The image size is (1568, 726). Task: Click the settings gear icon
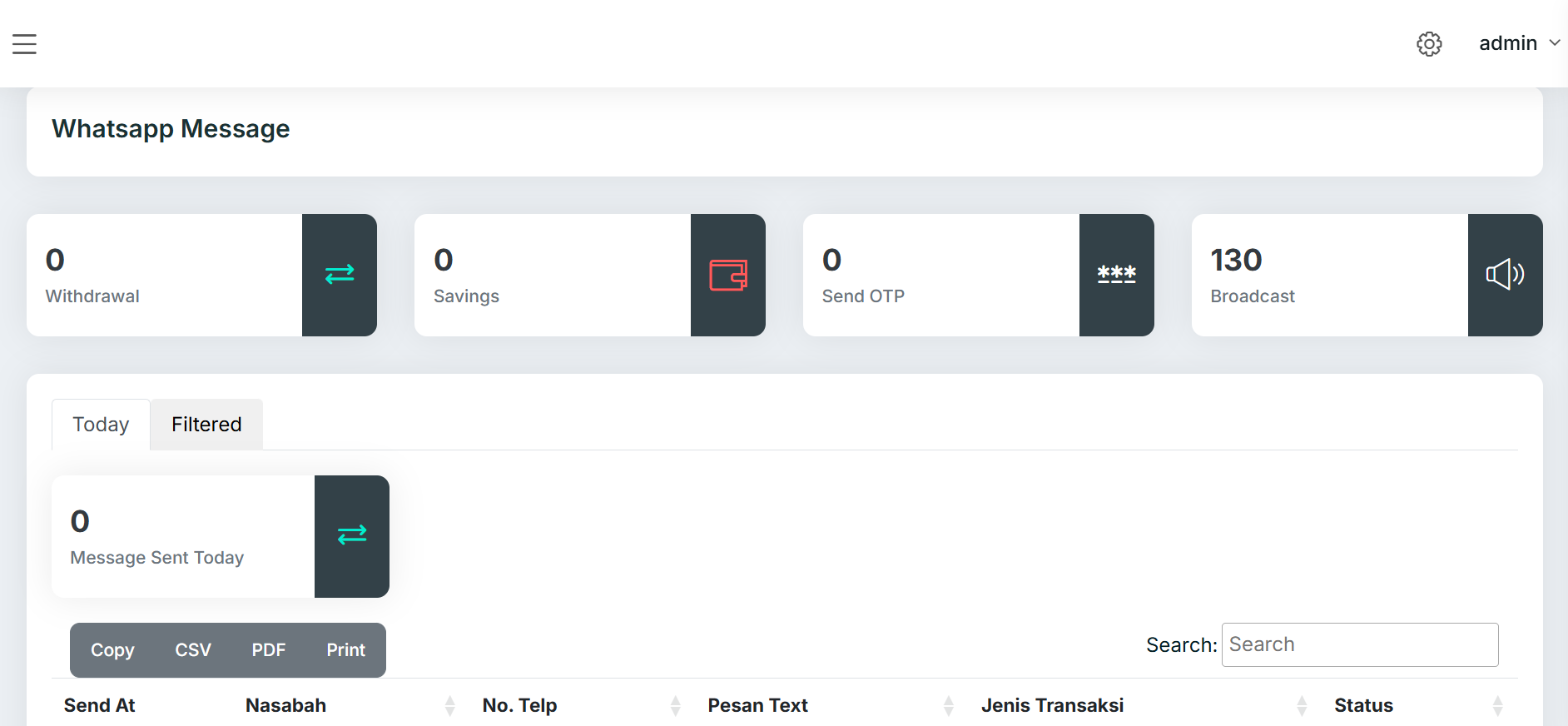(1429, 44)
